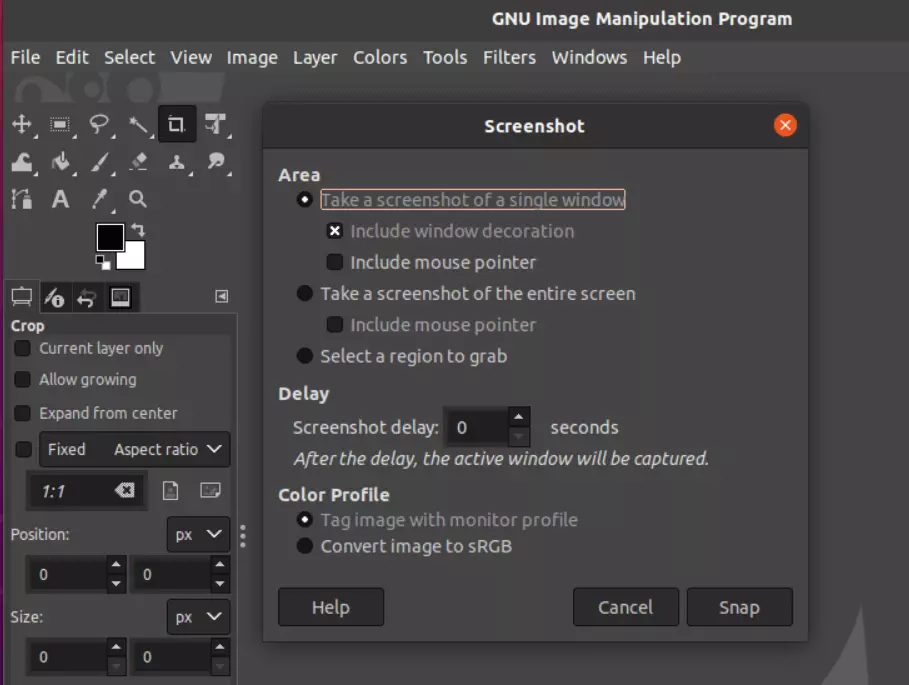Image resolution: width=909 pixels, height=685 pixels.
Task: Swap foreground and background colors arrow
Action: [x=138, y=230]
